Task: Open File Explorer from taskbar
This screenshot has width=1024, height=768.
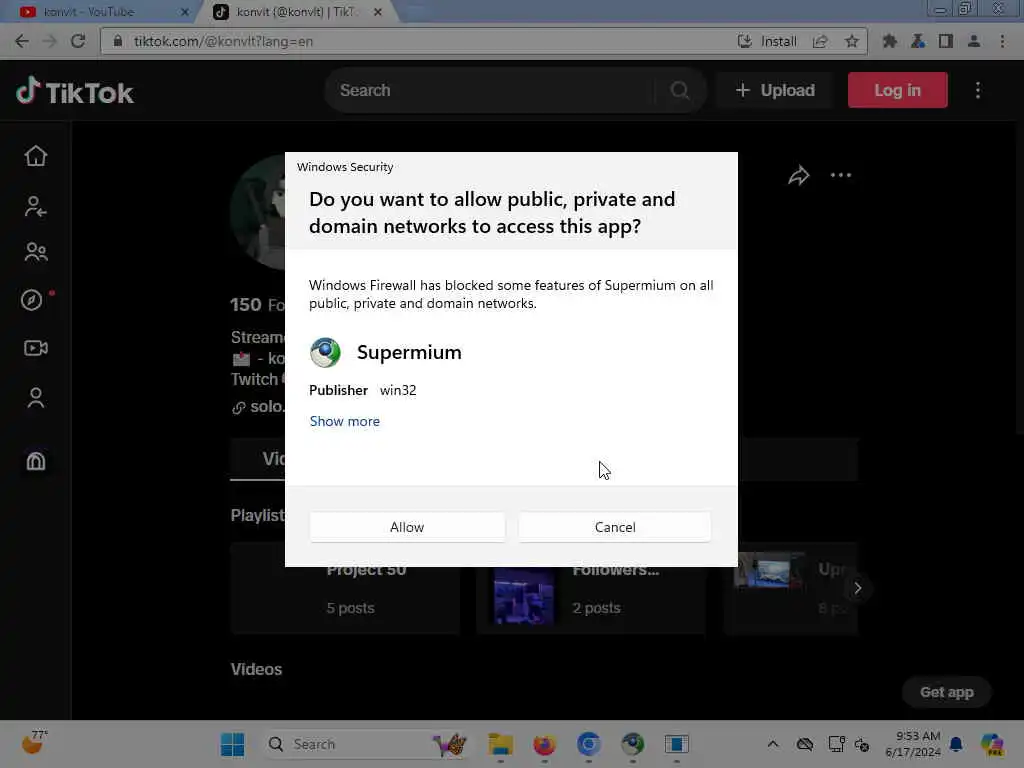Action: point(500,744)
